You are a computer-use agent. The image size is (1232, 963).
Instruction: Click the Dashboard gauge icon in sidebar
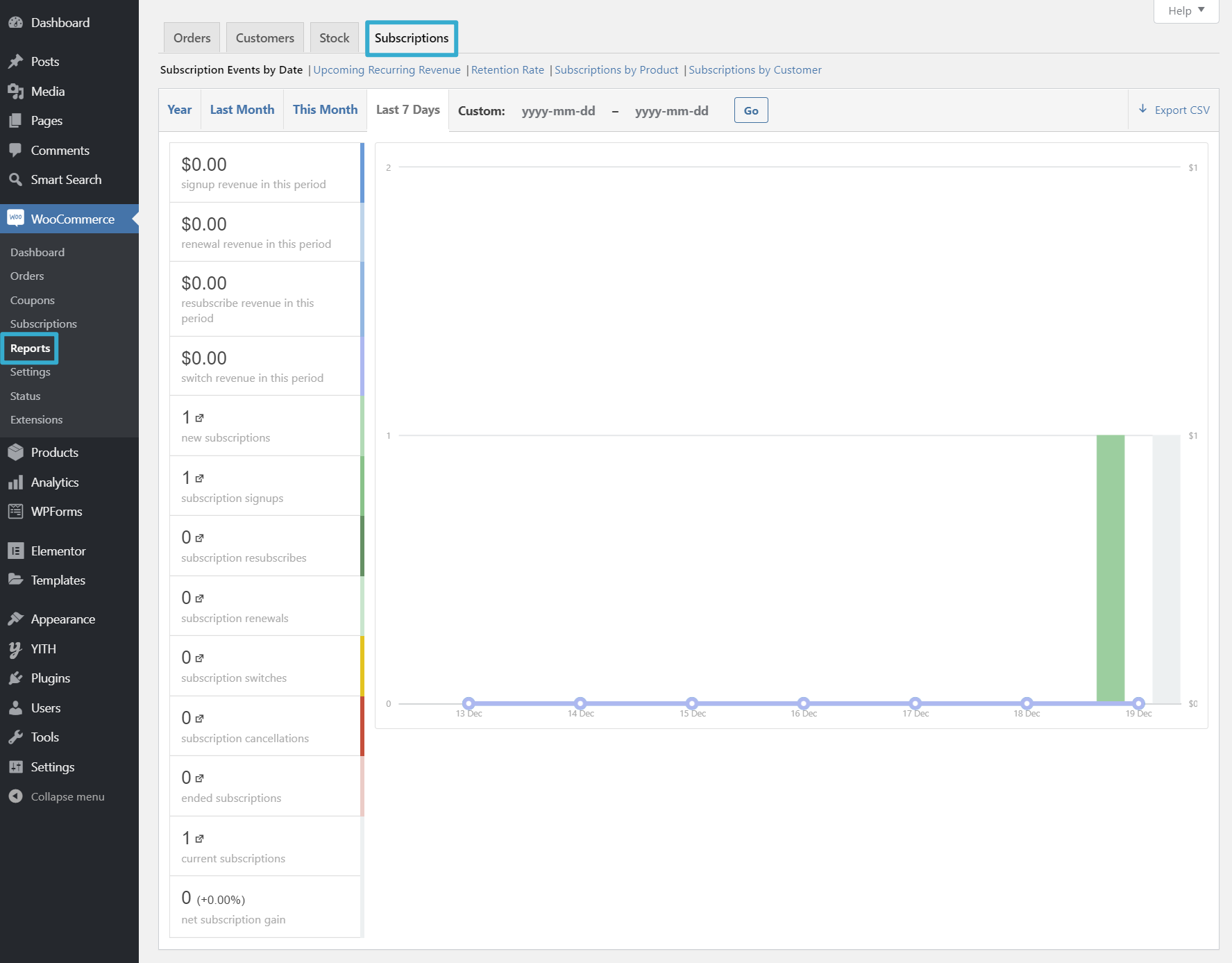point(15,22)
